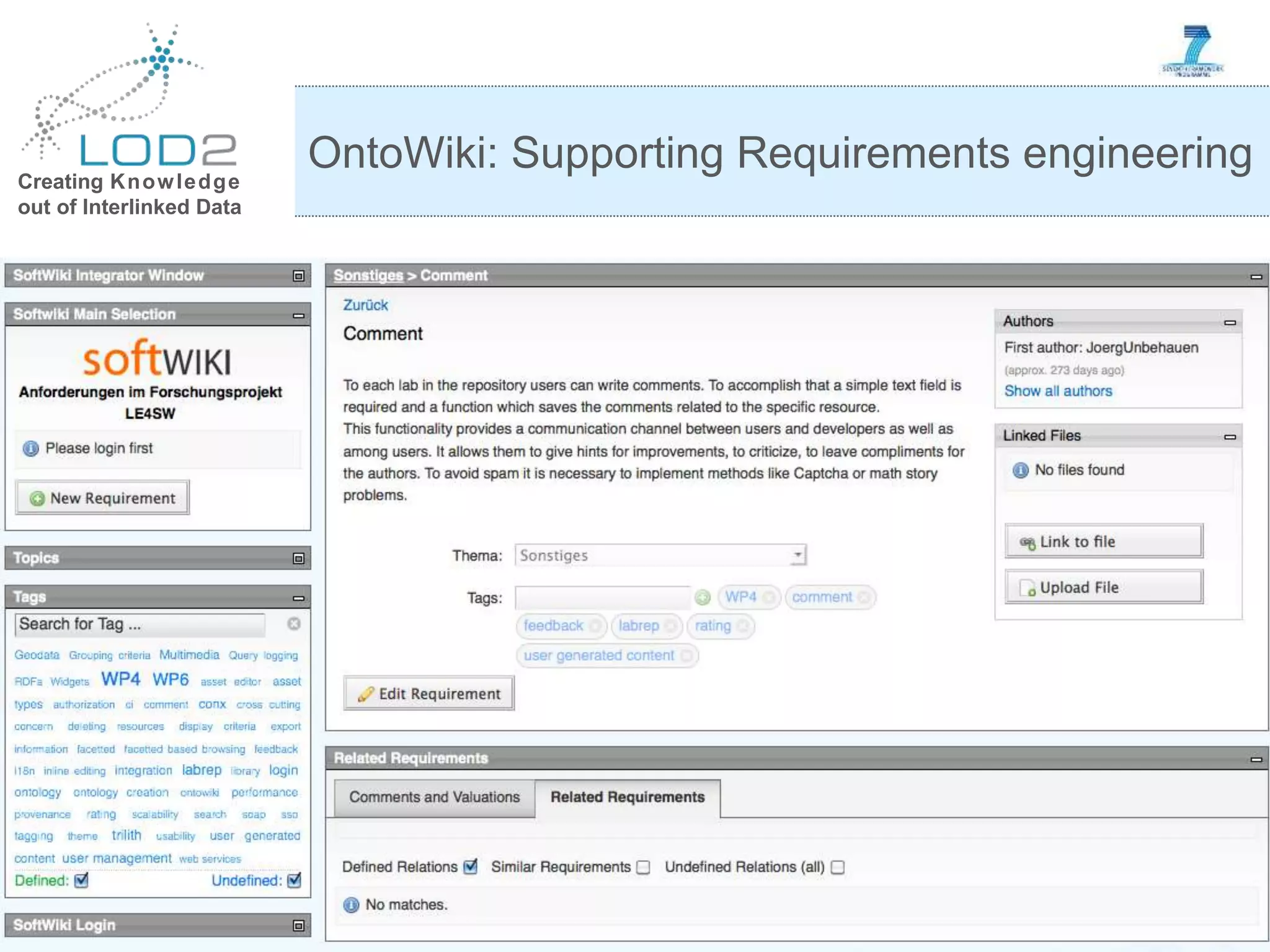The height and width of the screenshot is (952, 1270).
Task: Select the trilith tag
Action: pos(127,835)
